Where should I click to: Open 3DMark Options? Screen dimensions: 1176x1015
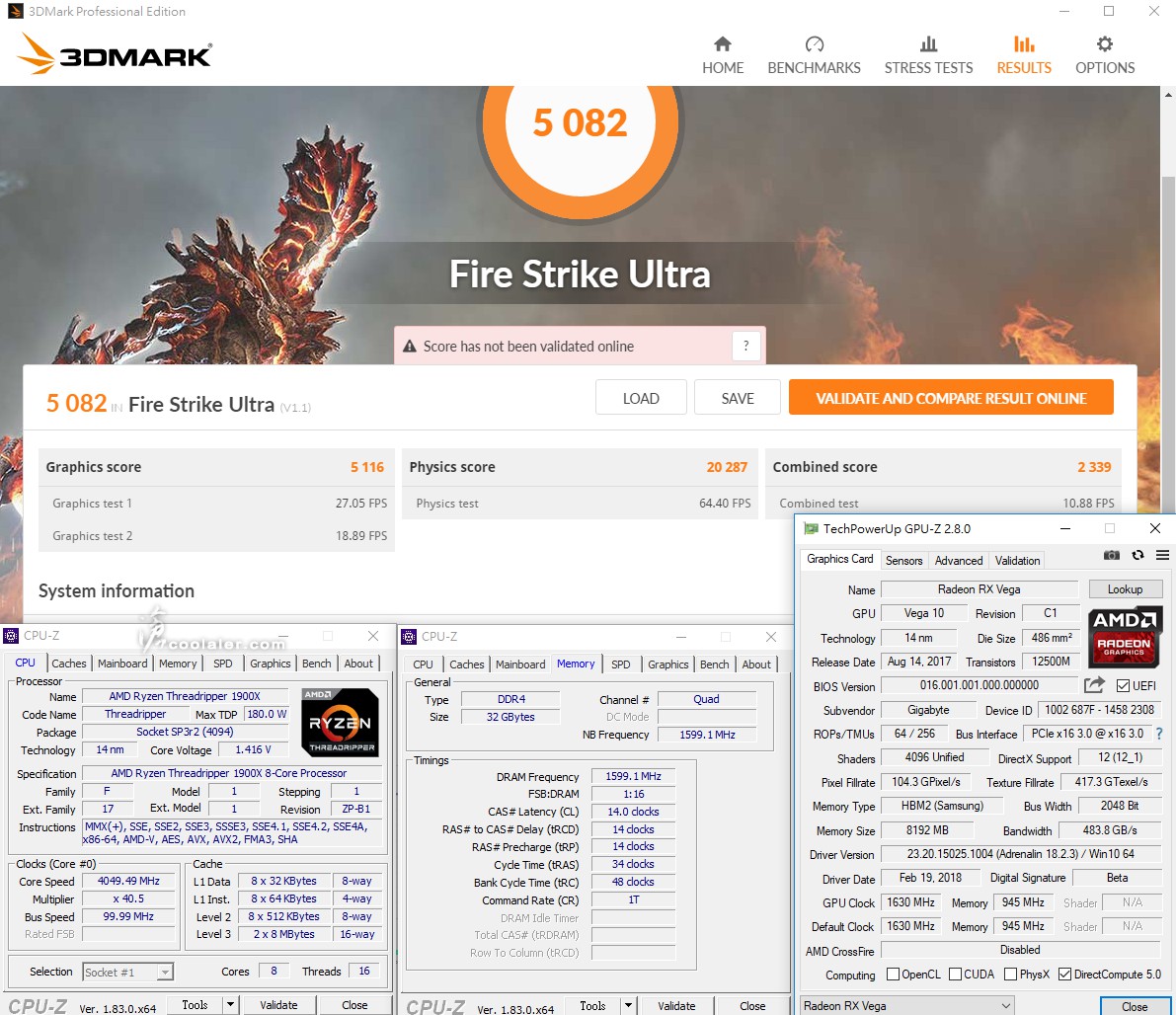[x=1105, y=55]
